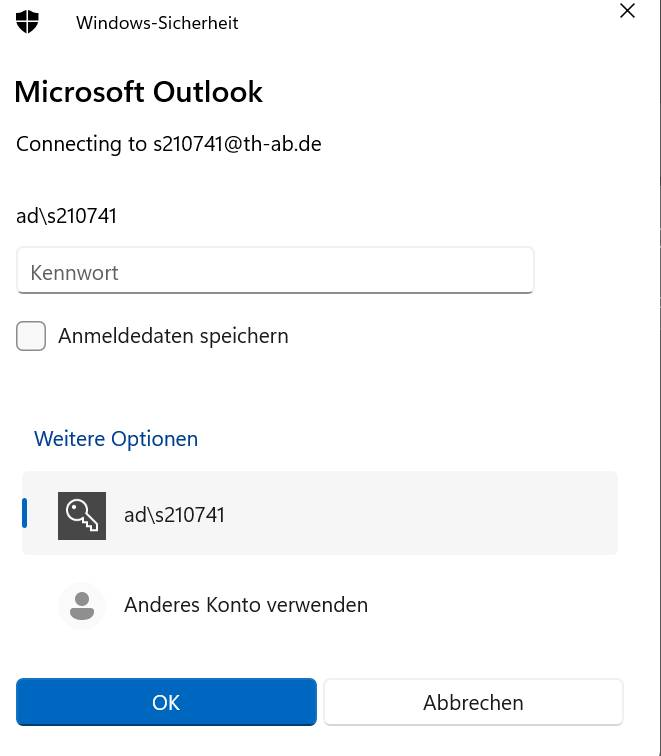Screen dimensions: 661x756
Task: Click the grey person avatar icon
Action: [81, 606]
